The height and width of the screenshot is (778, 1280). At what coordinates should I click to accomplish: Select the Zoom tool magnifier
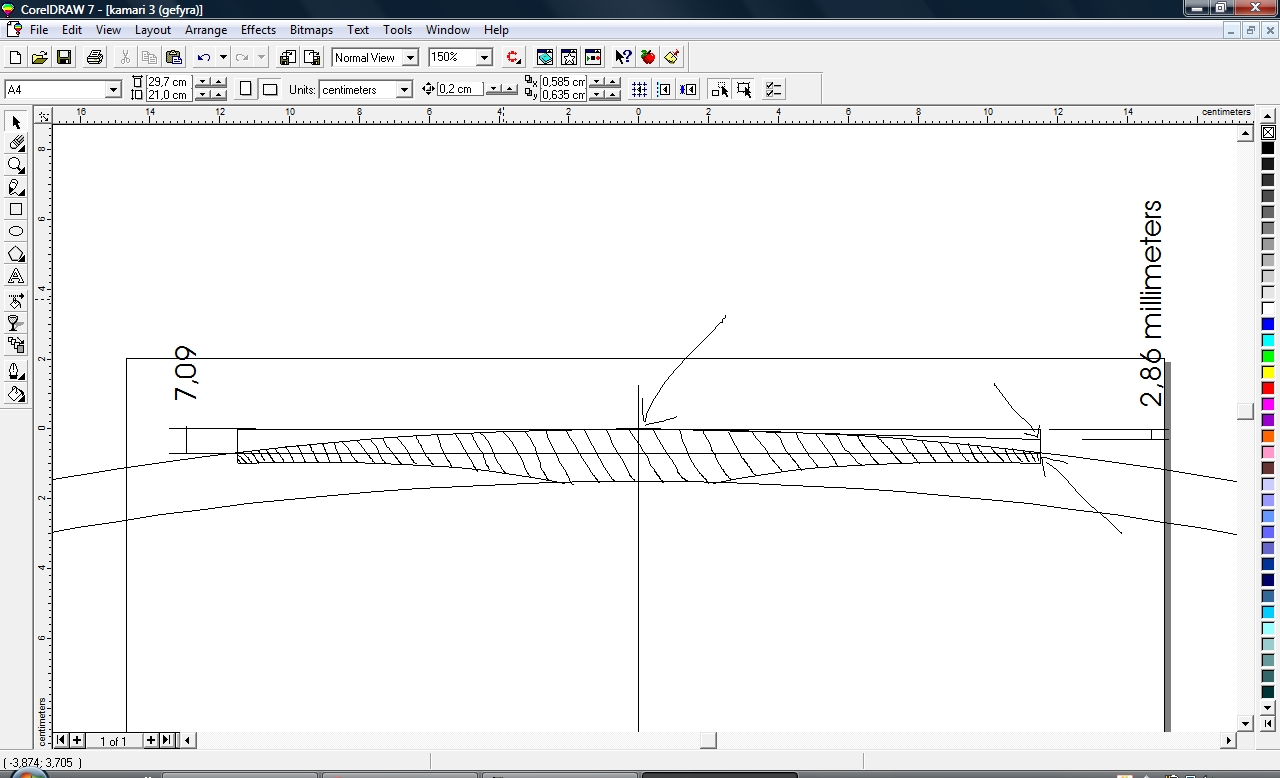click(x=16, y=166)
